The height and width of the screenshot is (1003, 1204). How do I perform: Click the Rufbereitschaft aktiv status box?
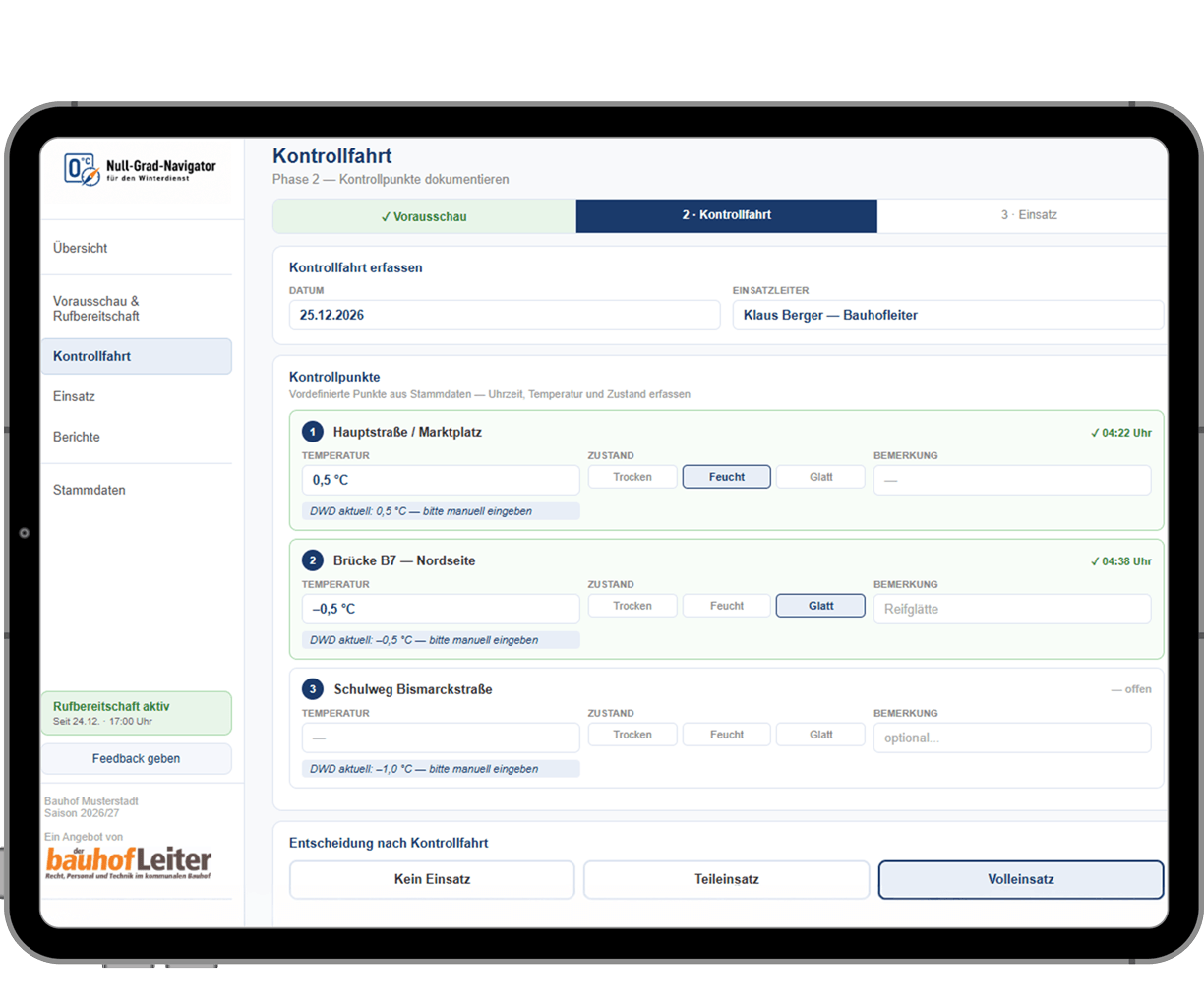click(x=136, y=713)
